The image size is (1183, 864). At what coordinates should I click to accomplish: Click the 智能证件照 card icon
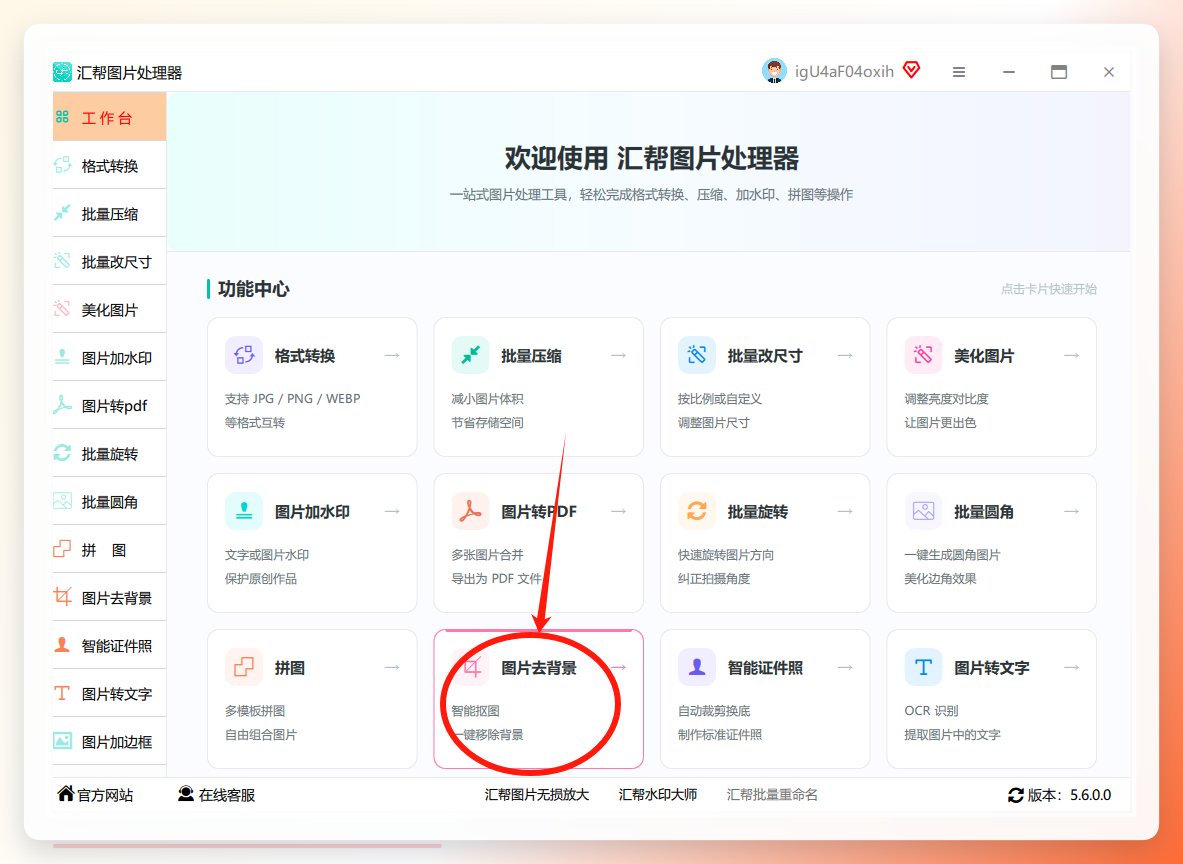tap(696, 667)
